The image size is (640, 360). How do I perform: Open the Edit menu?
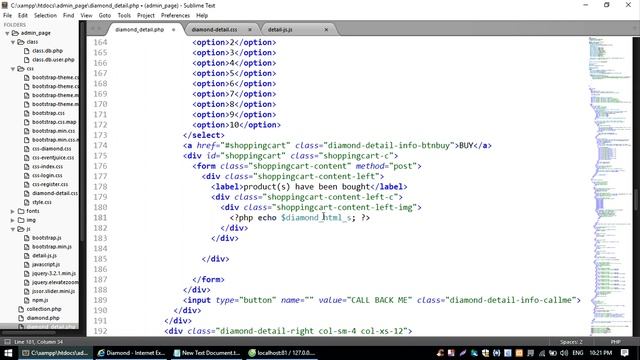[23, 16]
